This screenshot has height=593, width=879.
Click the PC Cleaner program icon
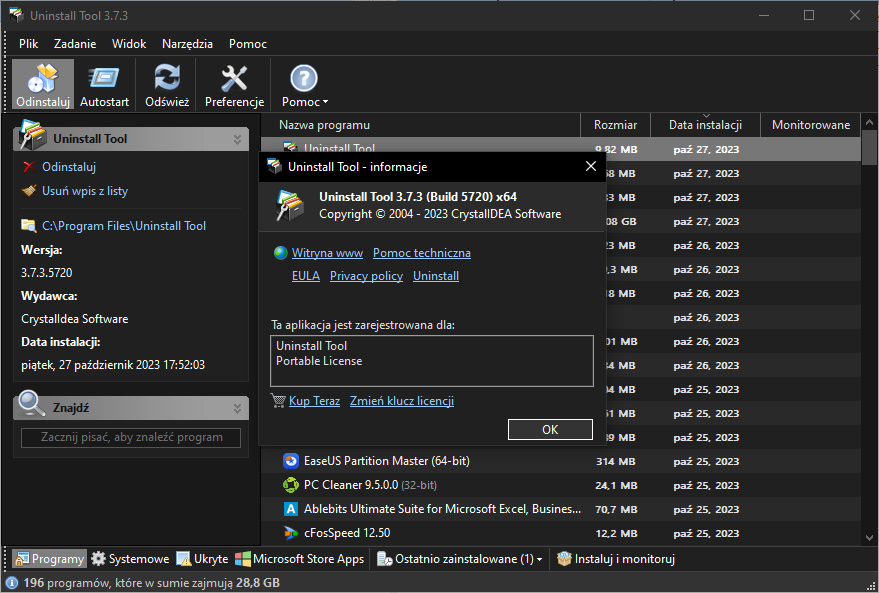(290, 485)
